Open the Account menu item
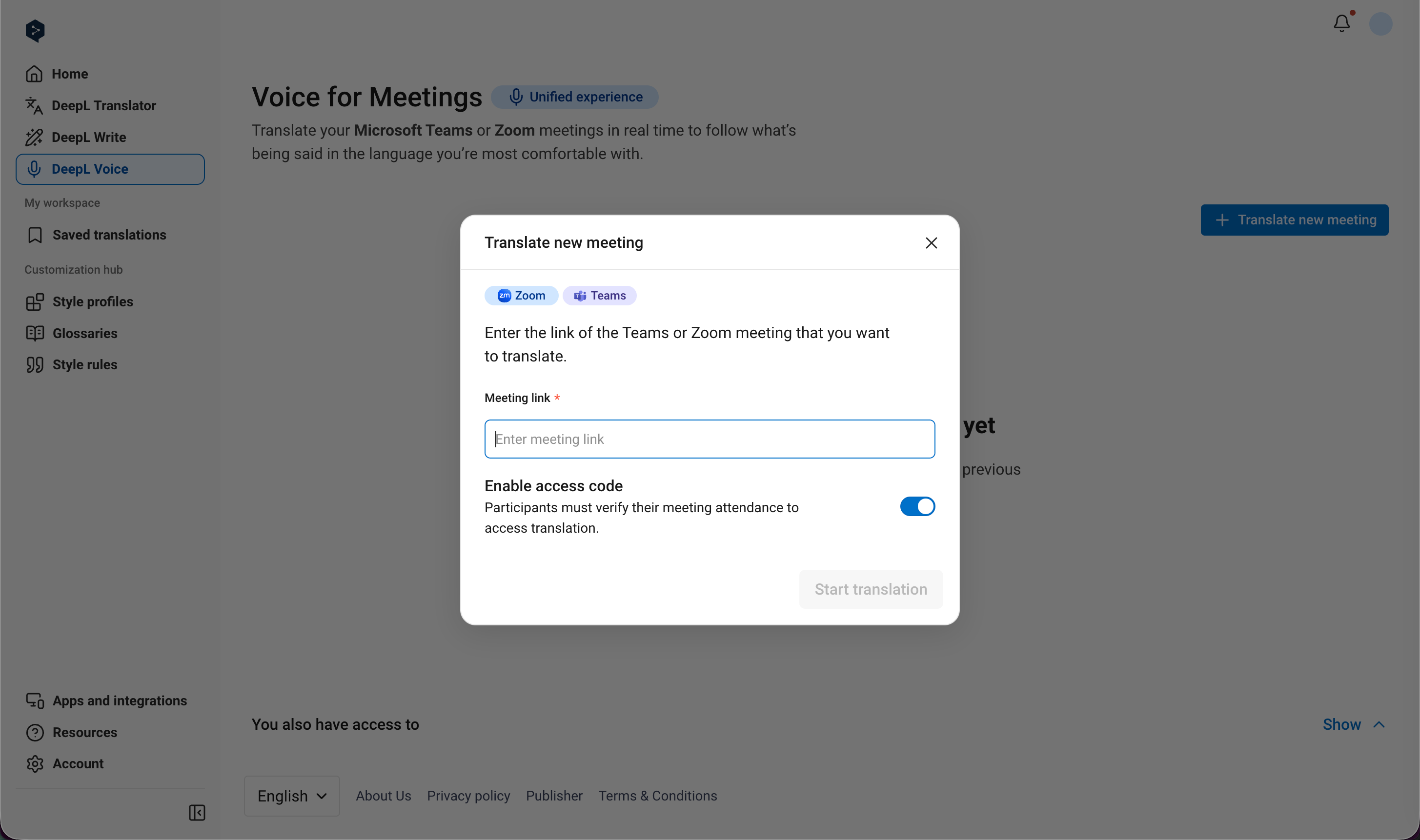 pos(78,763)
